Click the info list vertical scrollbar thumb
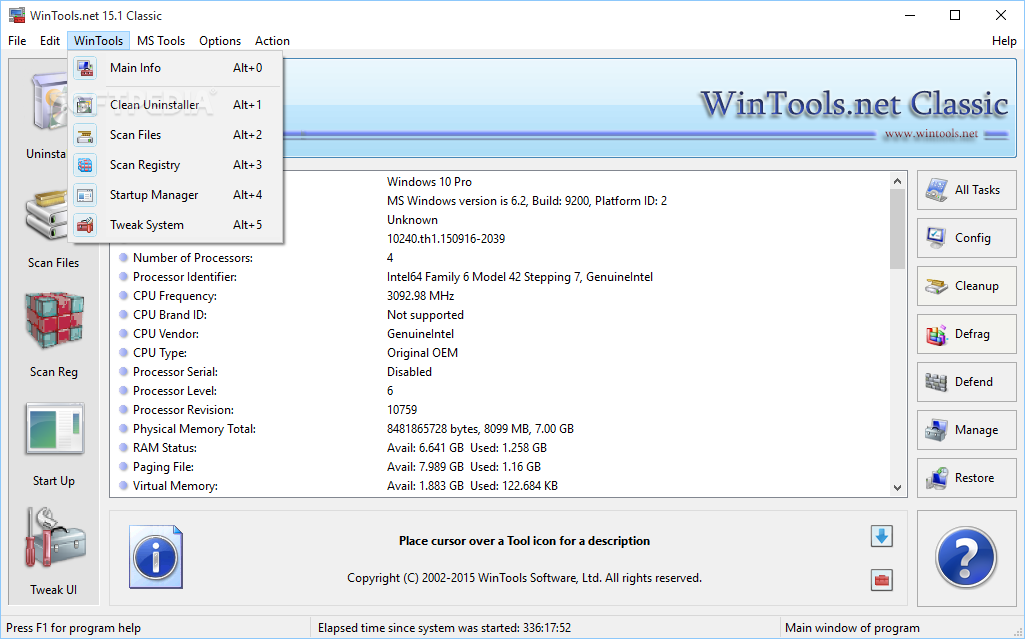1025x639 pixels. (898, 229)
